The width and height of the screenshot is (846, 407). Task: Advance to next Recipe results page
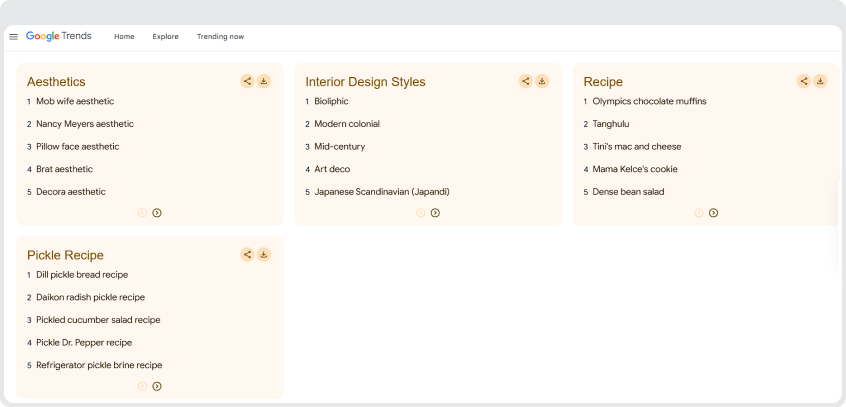coord(713,213)
